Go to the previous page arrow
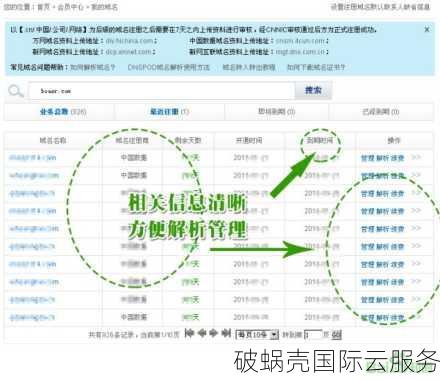The height and width of the screenshot is (380, 440). click(x=202, y=333)
